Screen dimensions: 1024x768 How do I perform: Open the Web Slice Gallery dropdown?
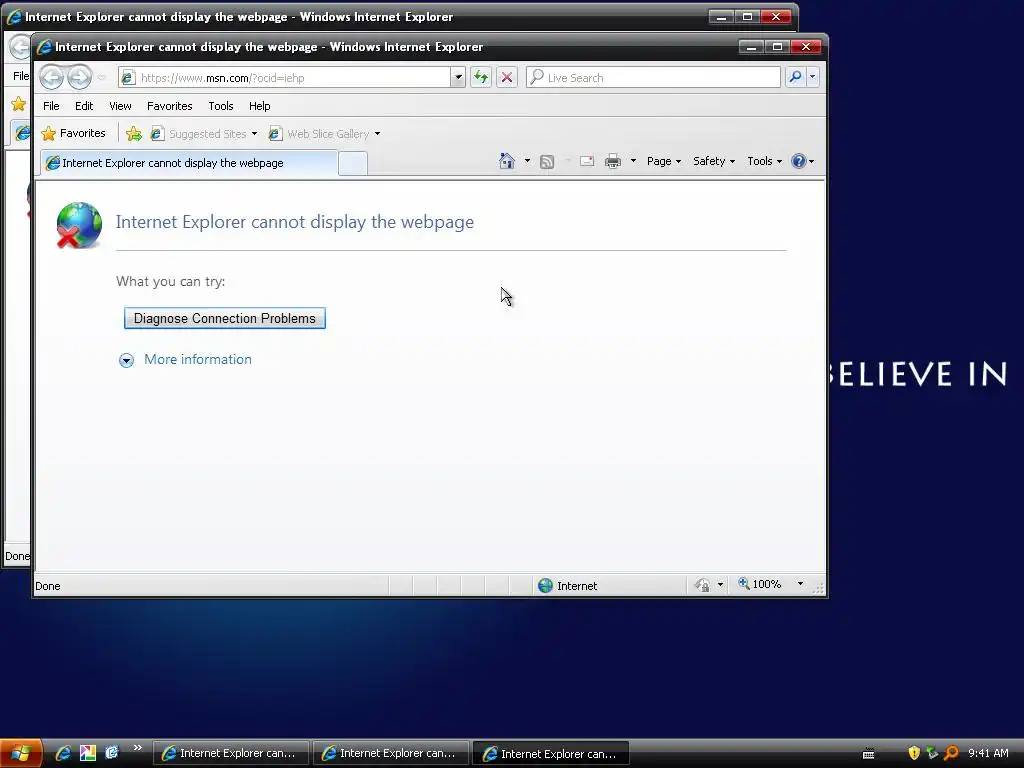[377, 134]
